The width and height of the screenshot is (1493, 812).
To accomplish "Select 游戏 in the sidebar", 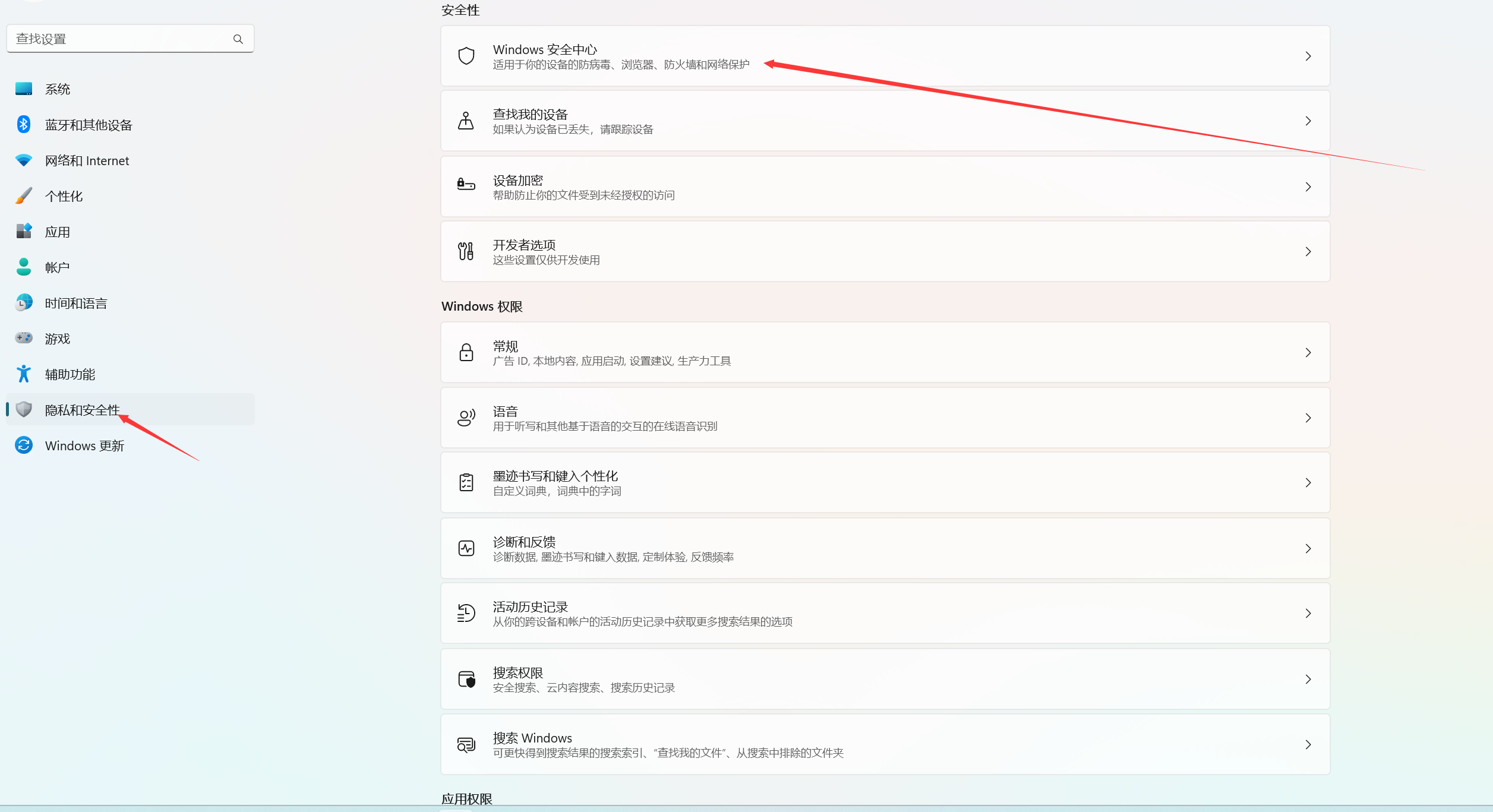I will point(130,339).
